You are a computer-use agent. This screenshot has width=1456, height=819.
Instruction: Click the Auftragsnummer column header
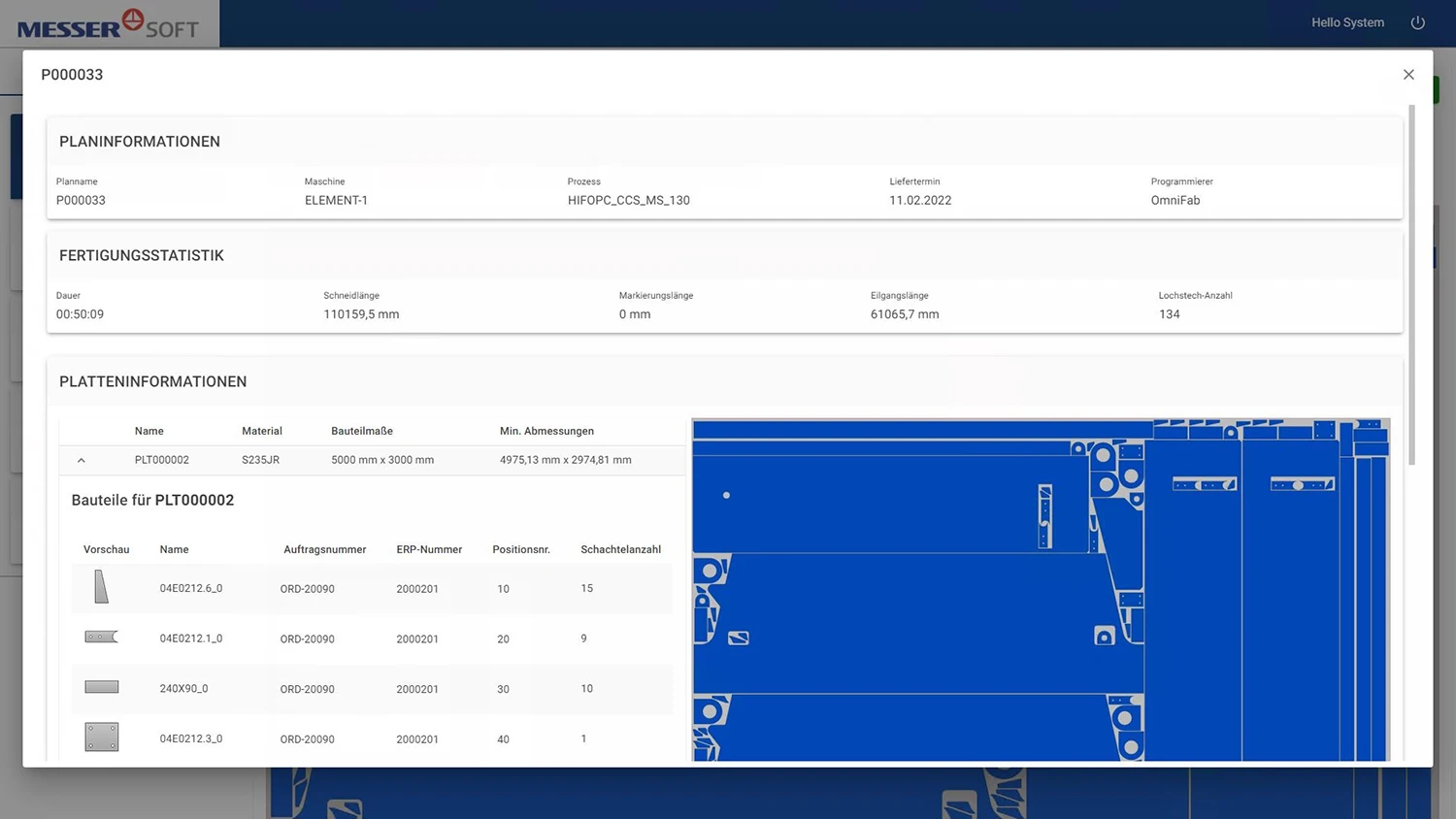[x=324, y=549]
